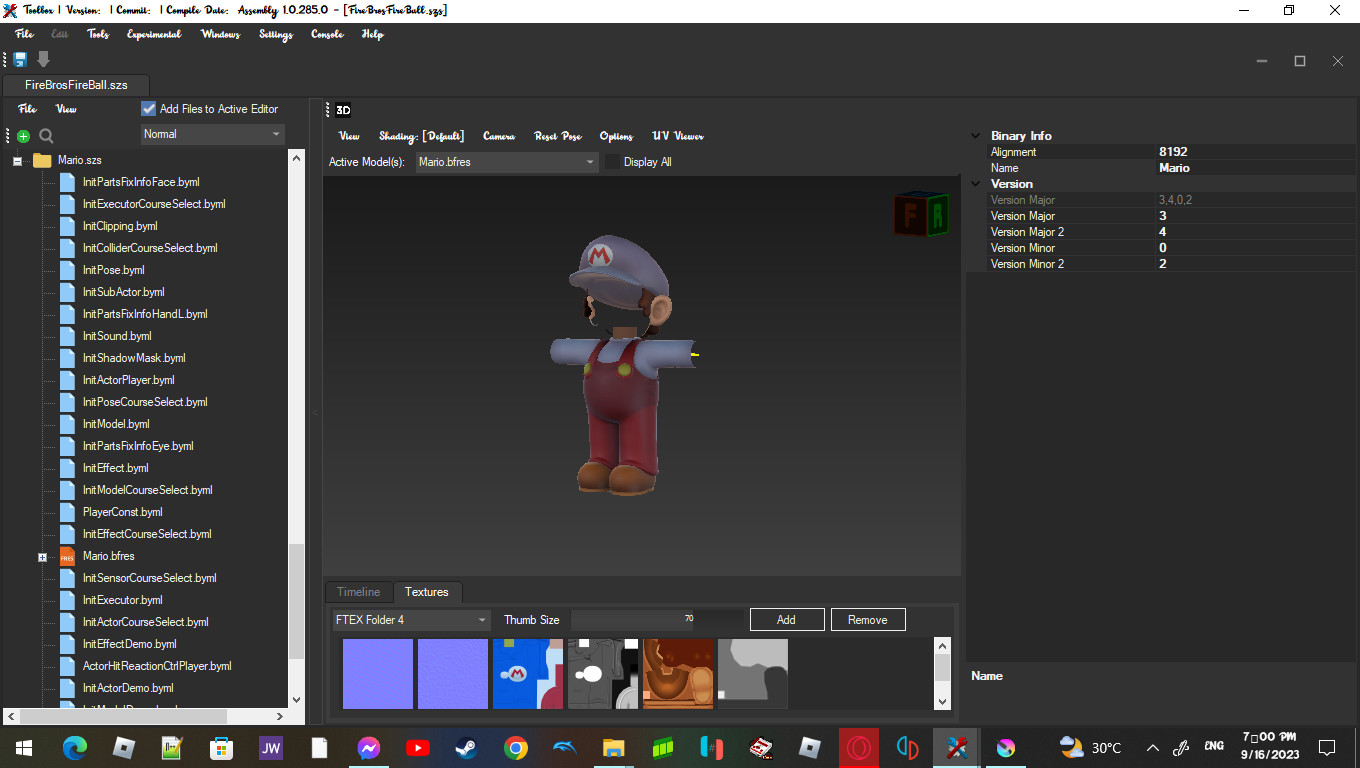Image resolution: width=1360 pixels, height=768 pixels.
Task: Launch Dolphin emulator from the taskbar
Action: pos(564,748)
